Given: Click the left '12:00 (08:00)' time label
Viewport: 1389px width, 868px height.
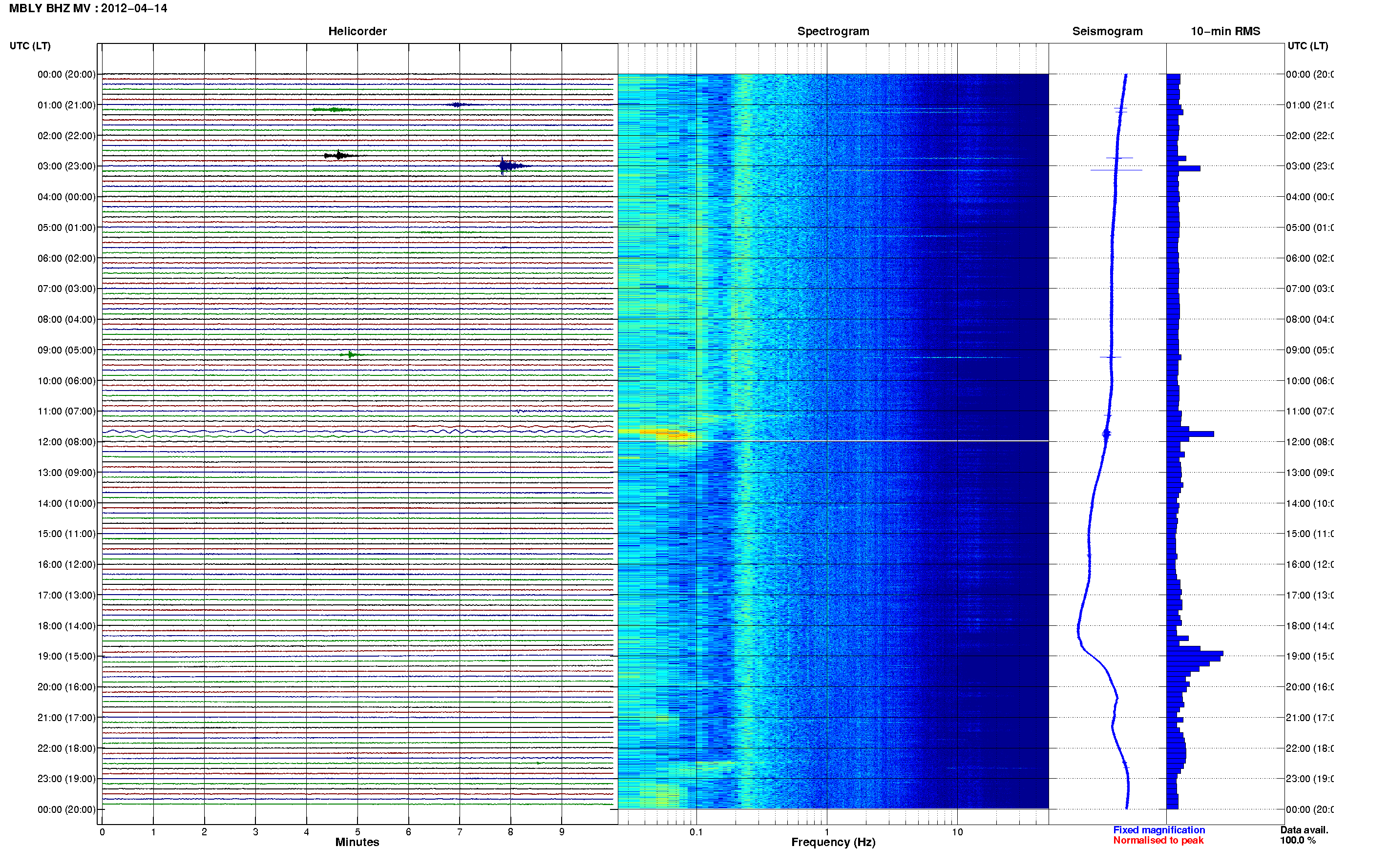Looking at the screenshot, I should (x=66, y=442).
